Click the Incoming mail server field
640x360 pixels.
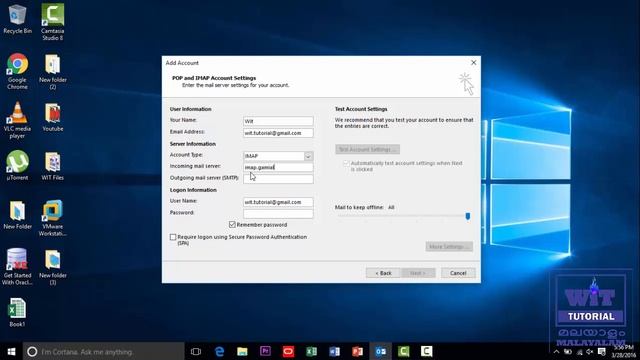click(x=278, y=167)
